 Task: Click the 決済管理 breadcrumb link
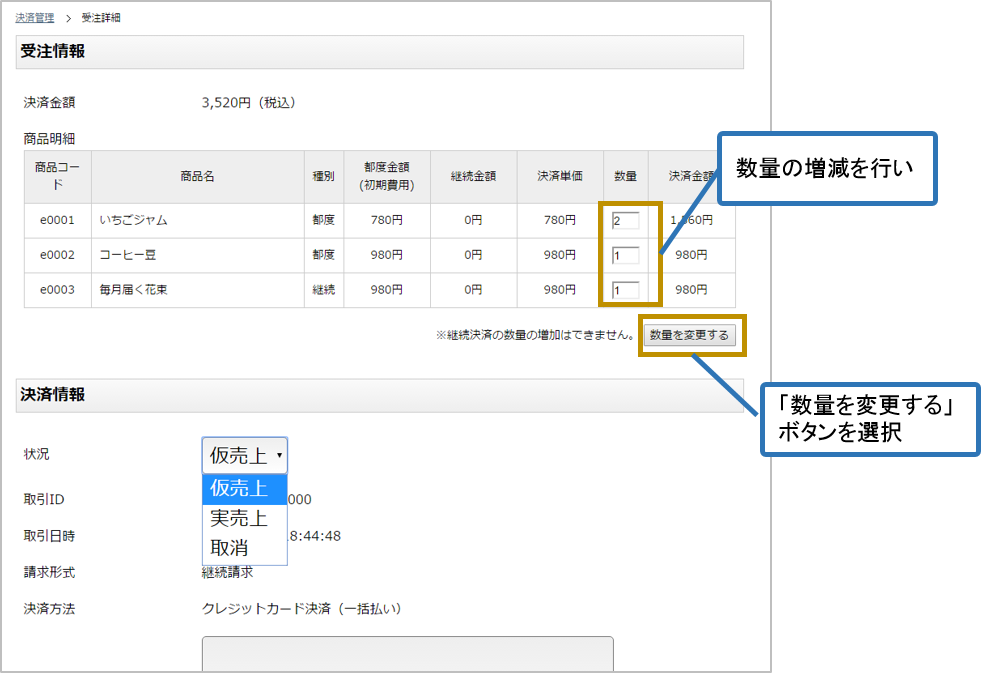point(35,18)
